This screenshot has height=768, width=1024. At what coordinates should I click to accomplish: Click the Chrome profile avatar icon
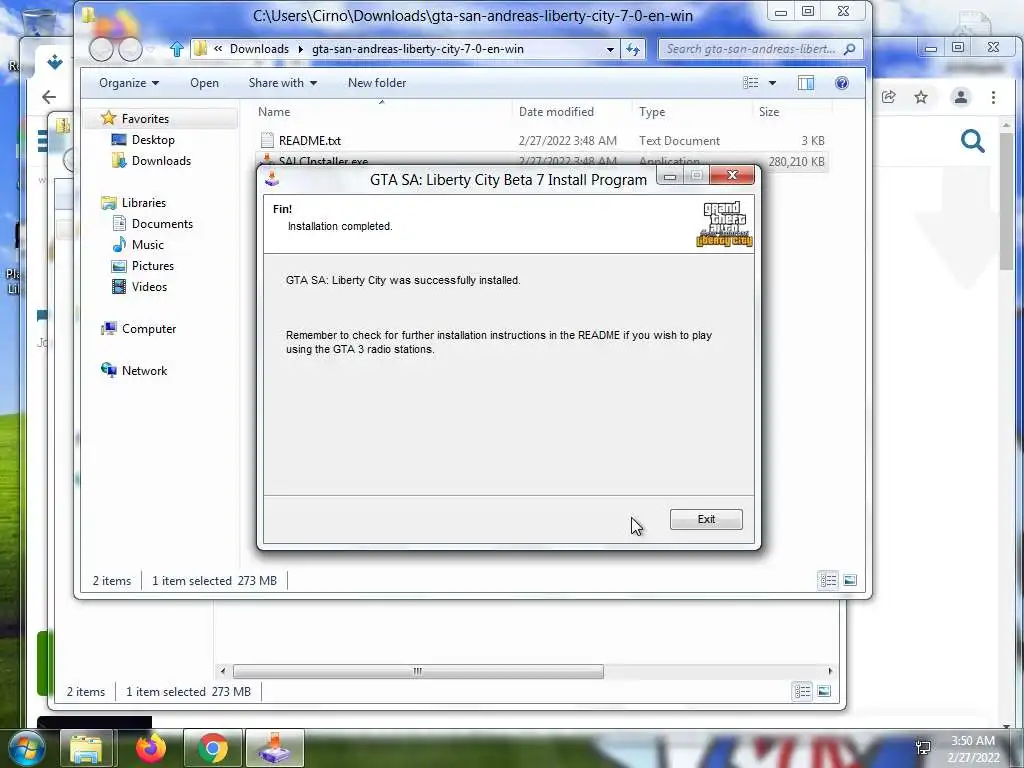(x=961, y=97)
